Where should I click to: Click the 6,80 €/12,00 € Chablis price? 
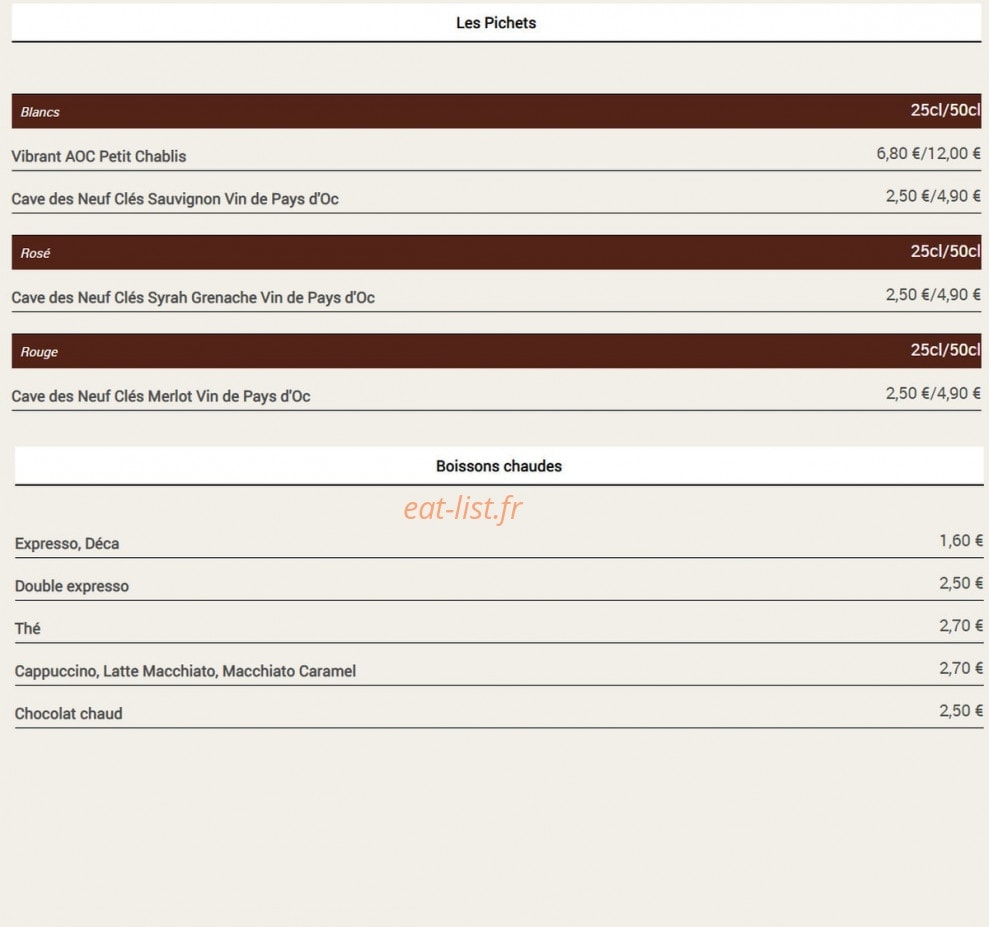(x=928, y=153)
